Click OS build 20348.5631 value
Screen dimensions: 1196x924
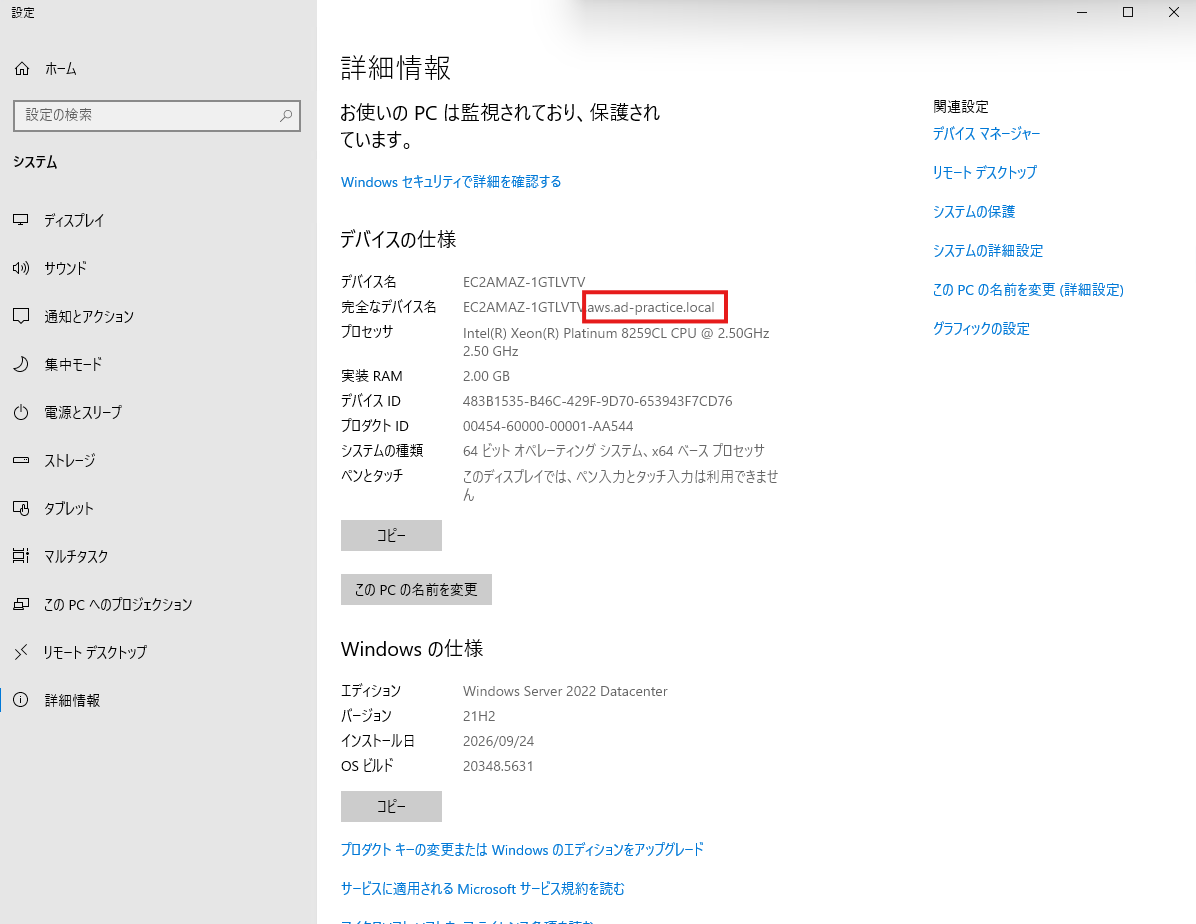click(x=498, y=766)
